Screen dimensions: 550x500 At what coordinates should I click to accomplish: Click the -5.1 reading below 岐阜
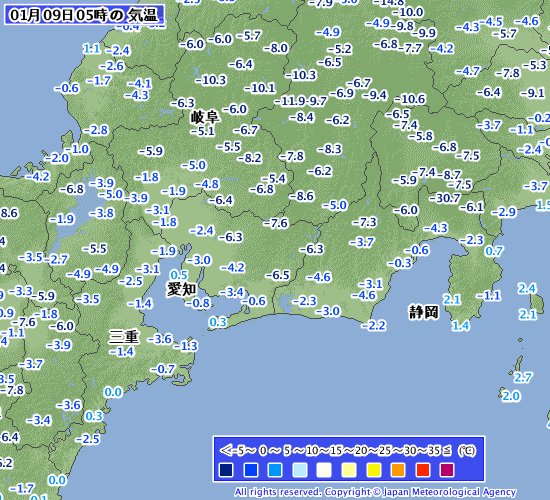tap(202, 131)
